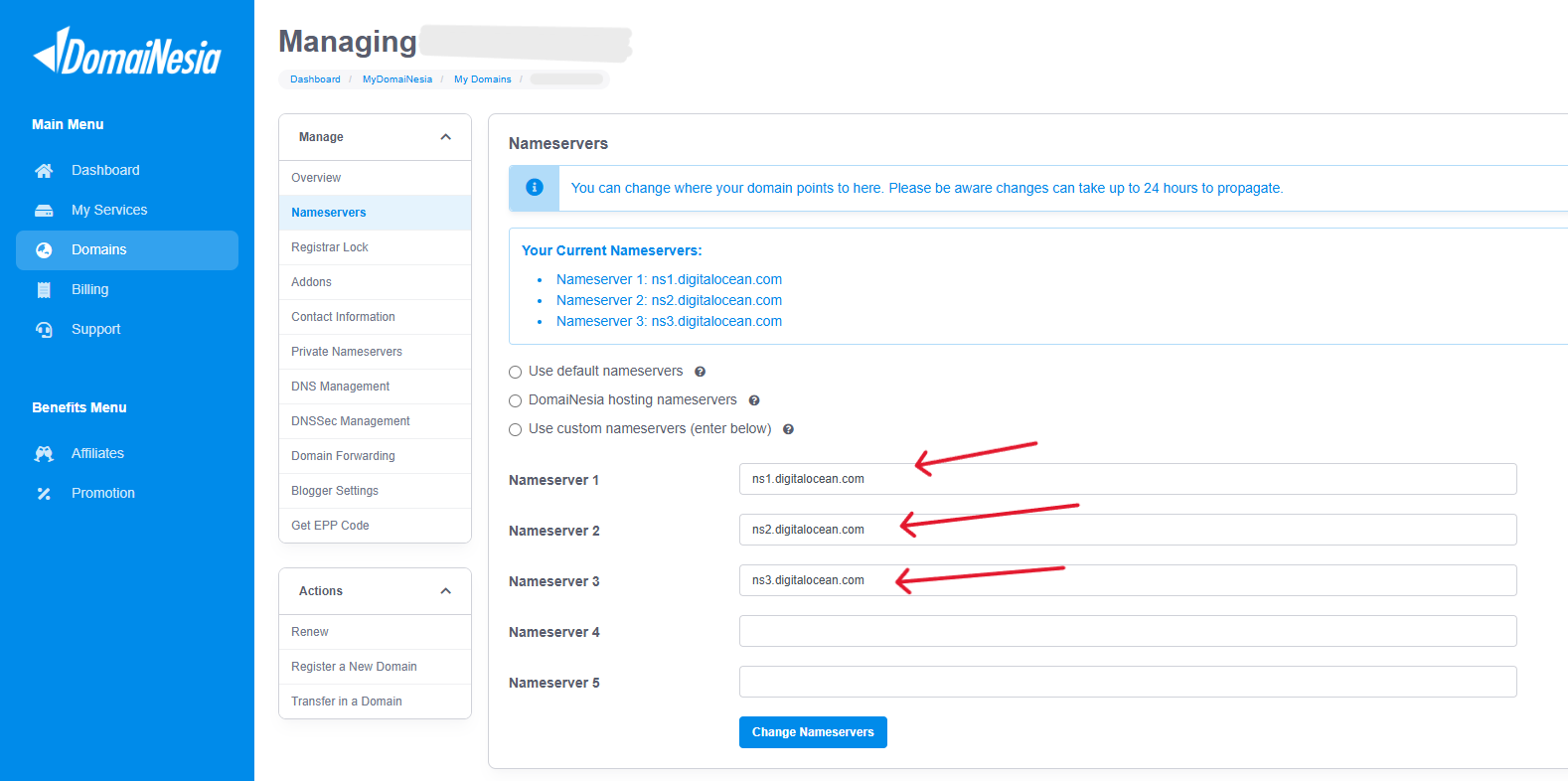The height and width of the screenshot is (781, 1568).
Task: Click into the Nameserver 4 input field
Action: tap(1127, 631)
